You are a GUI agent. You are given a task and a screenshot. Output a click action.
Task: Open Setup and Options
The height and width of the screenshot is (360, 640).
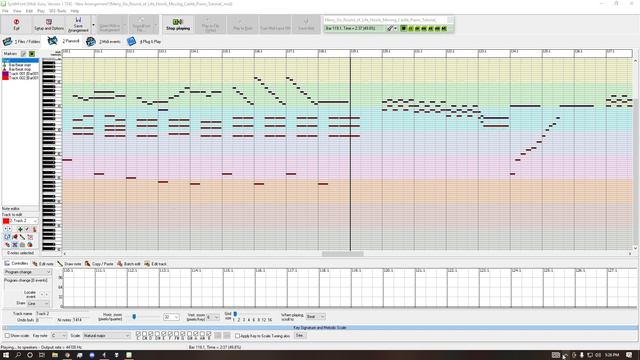coord(49,24)
